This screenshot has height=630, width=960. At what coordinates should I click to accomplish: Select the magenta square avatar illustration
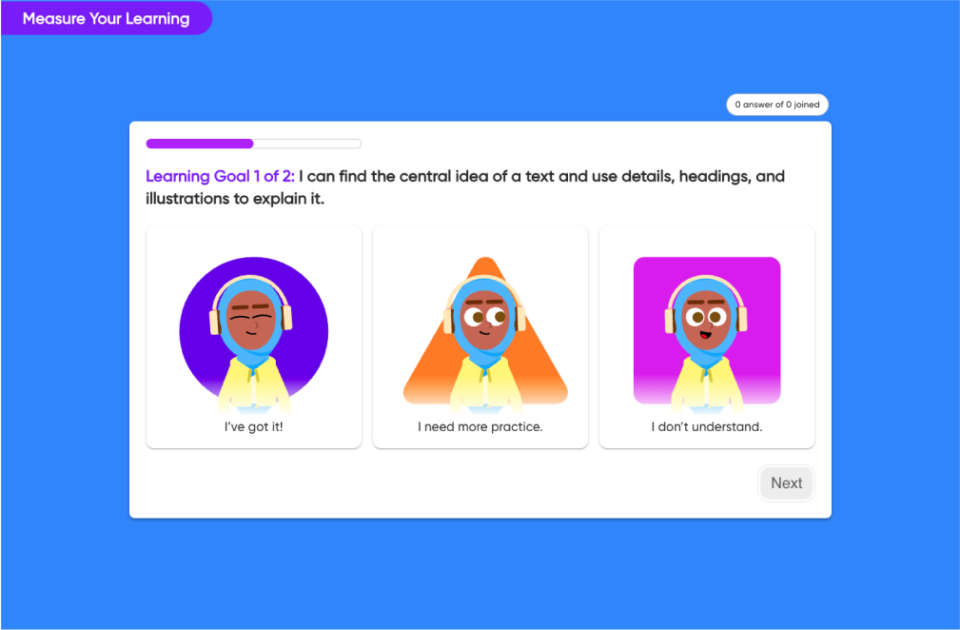[x=707, y=334]
